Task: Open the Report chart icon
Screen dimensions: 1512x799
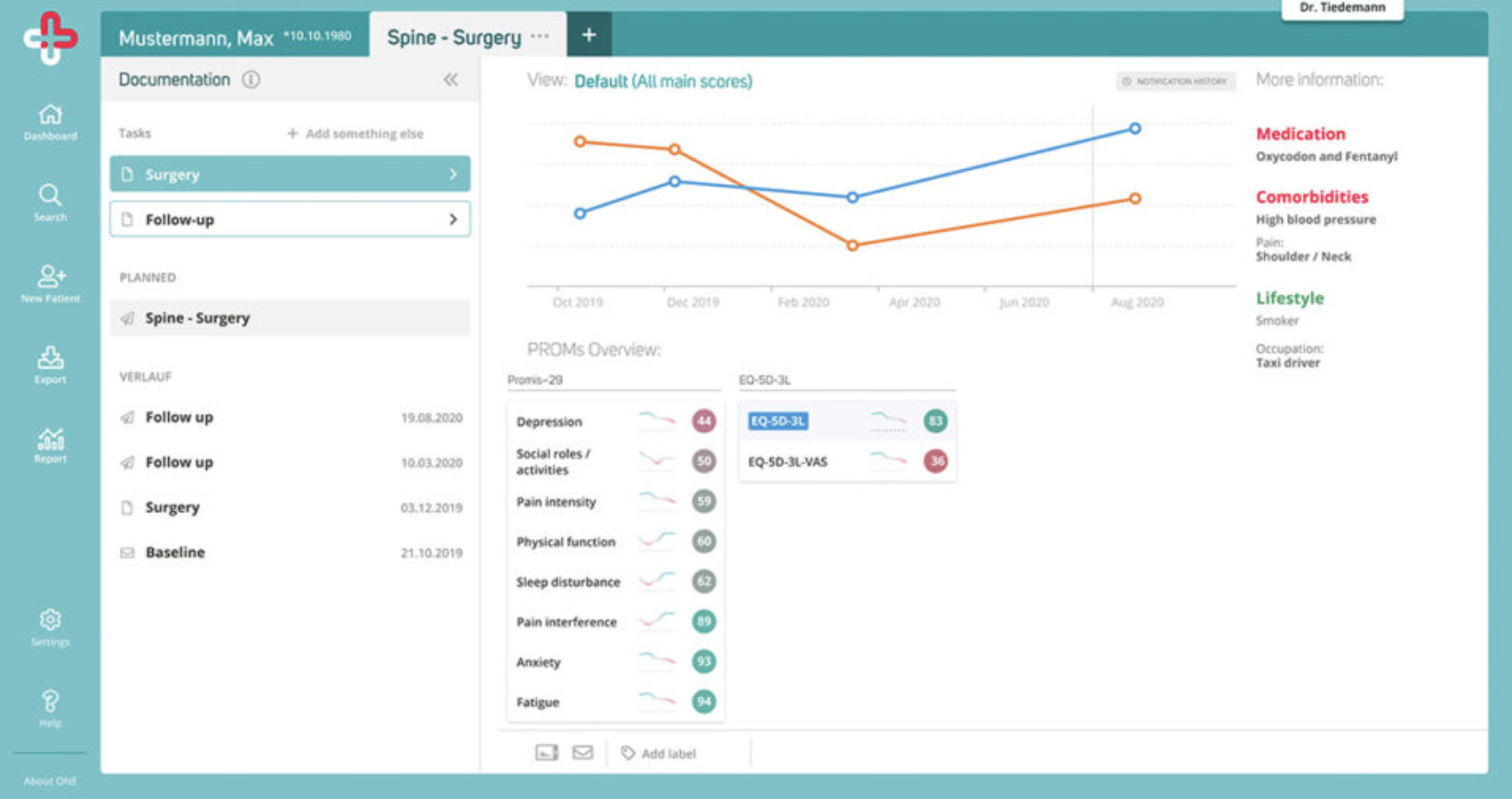Action: (x=50, y=439)
